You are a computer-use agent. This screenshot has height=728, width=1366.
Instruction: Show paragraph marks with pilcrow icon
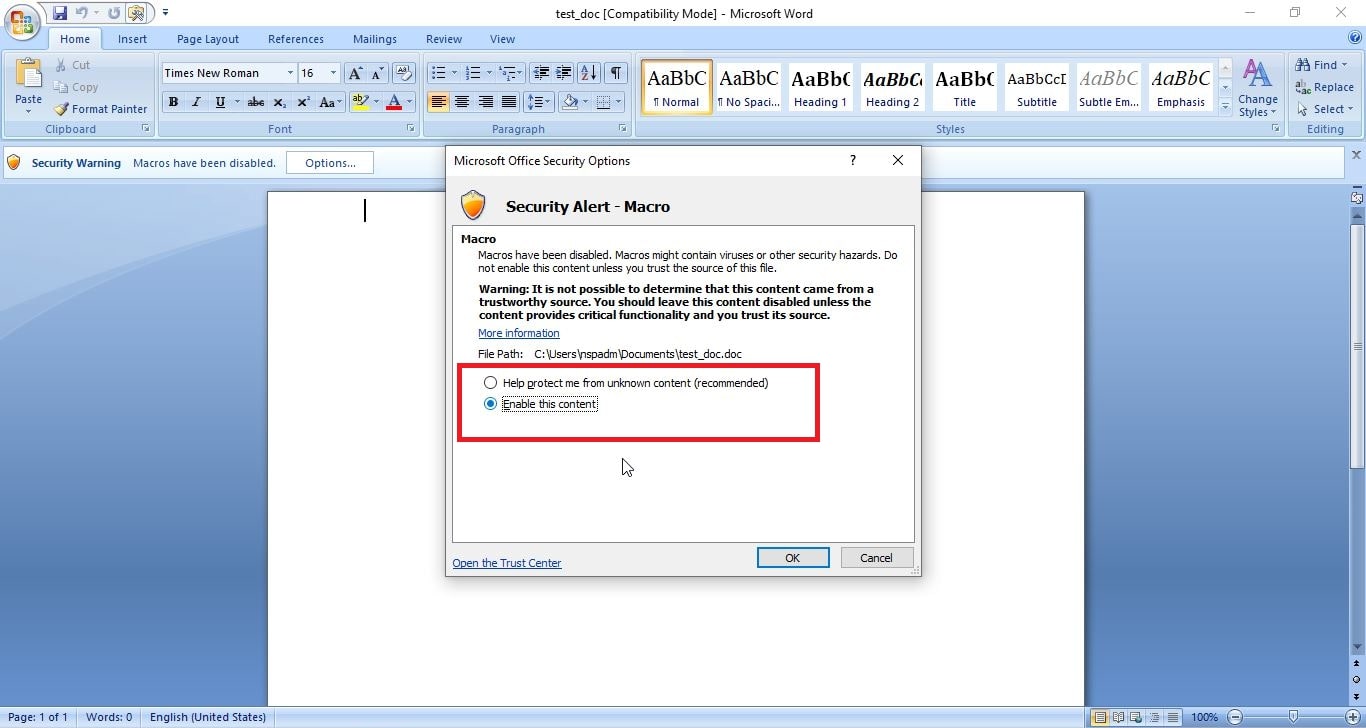click(x=616, y=73)
